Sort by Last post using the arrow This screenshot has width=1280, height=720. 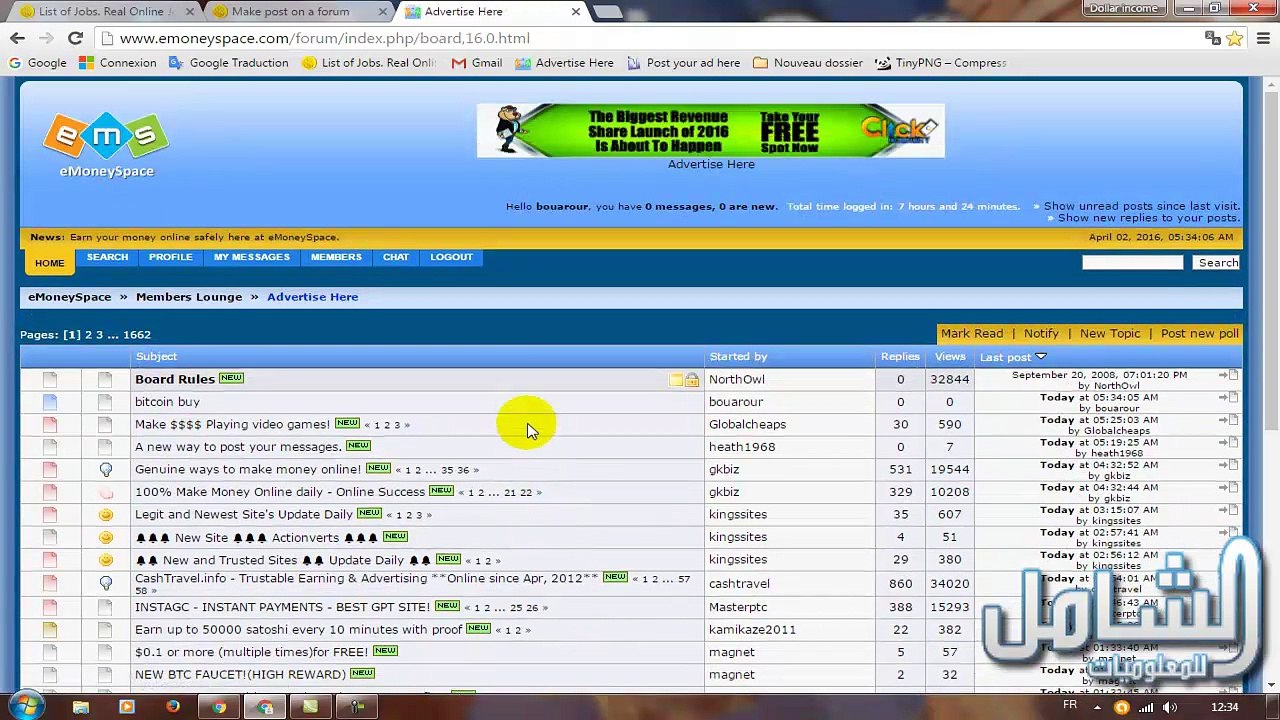[1040, 357]
